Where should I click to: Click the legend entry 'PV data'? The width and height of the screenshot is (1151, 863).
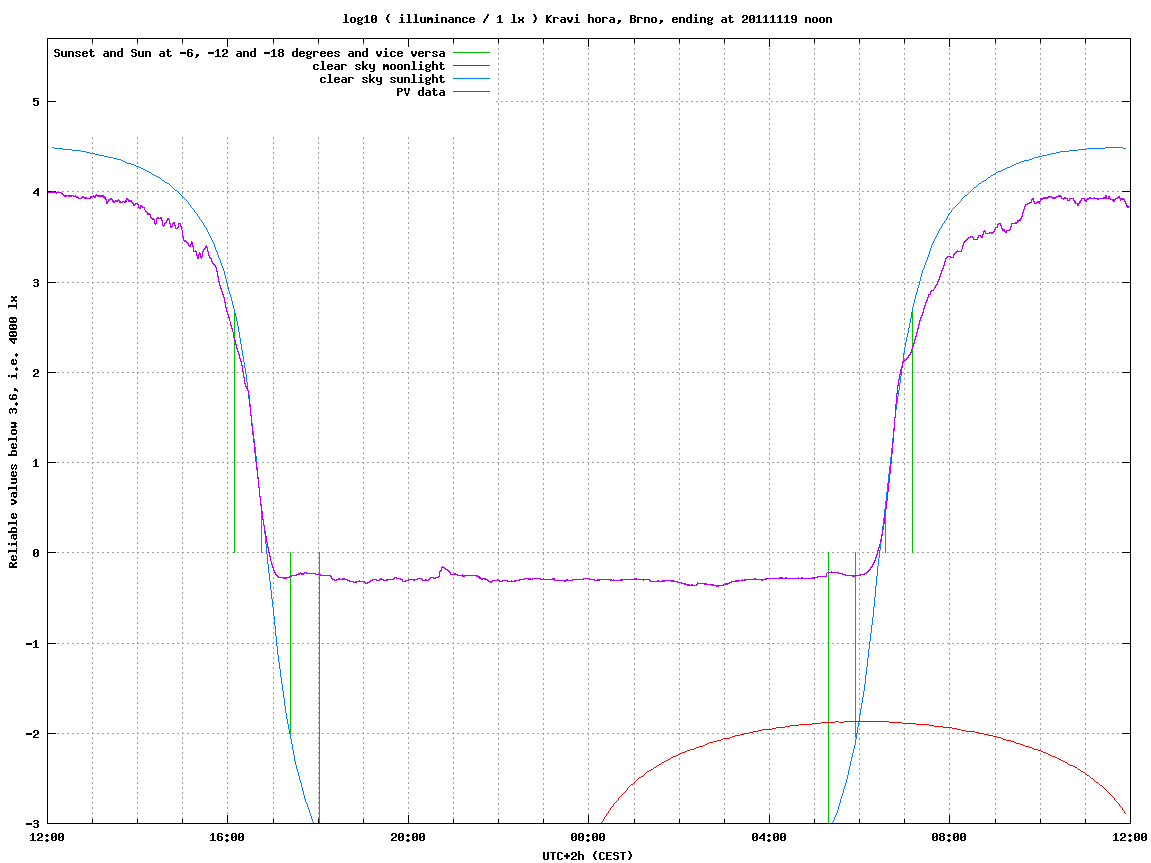pyautogui.click(x=421, y=92)
